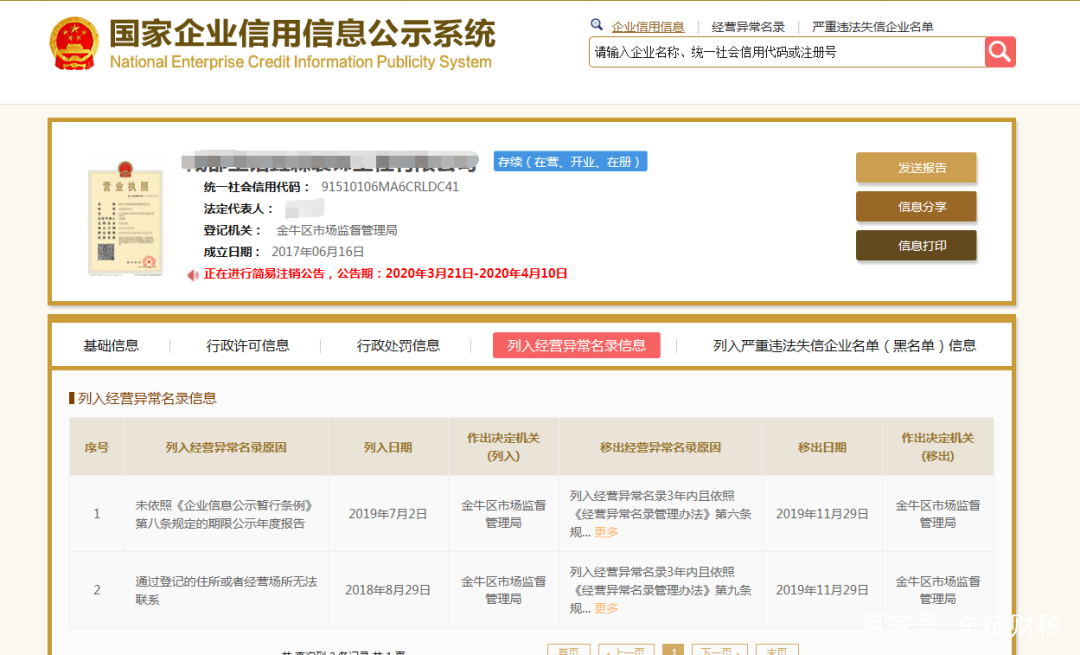1080x655 pixels.
Task: Select the 存续（在营、开业、在册）status badge
Action: [569, 161]
